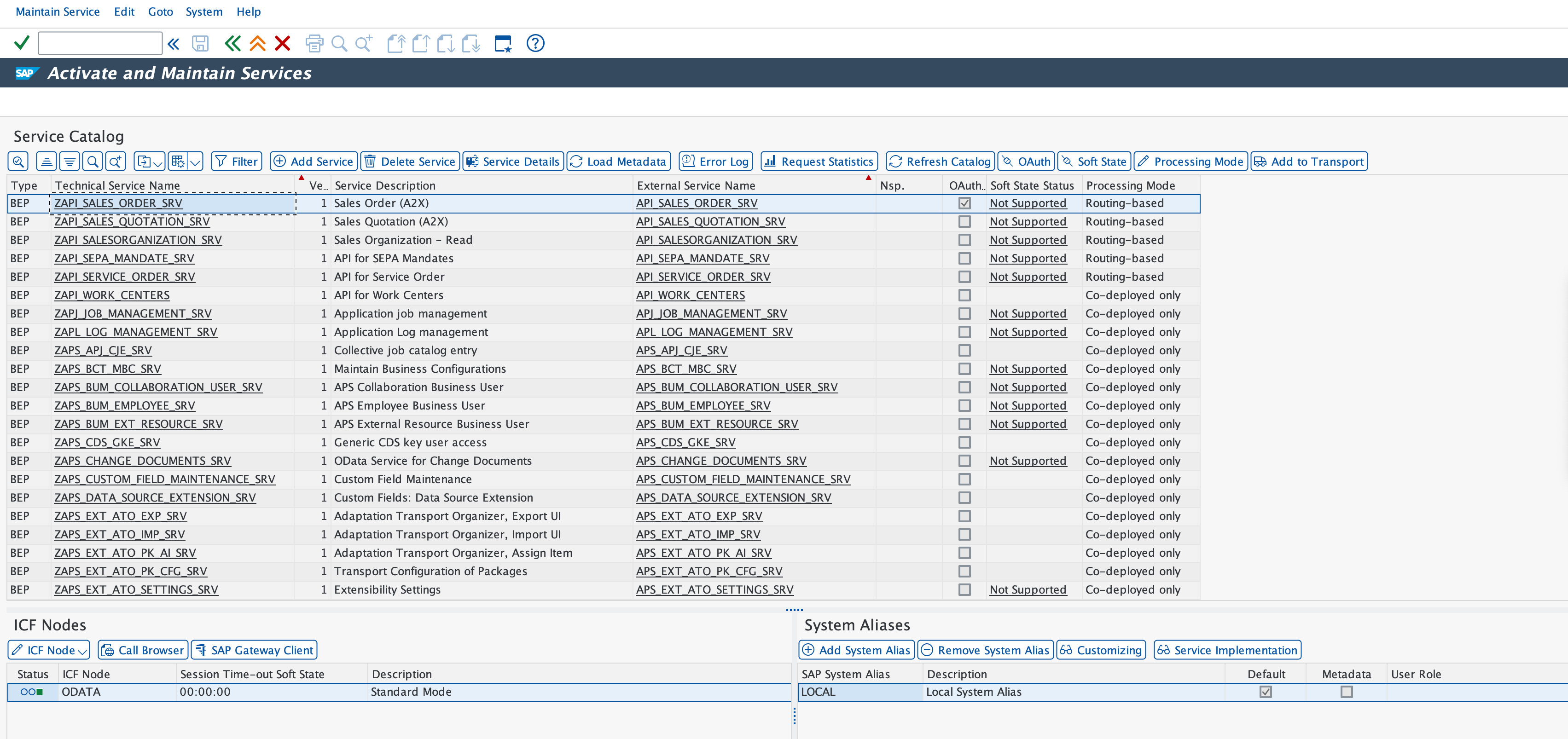Open help via the question mark icon
Viewport: 1568px width, 739px height.
pyautogui.click(x=534, y=43)
